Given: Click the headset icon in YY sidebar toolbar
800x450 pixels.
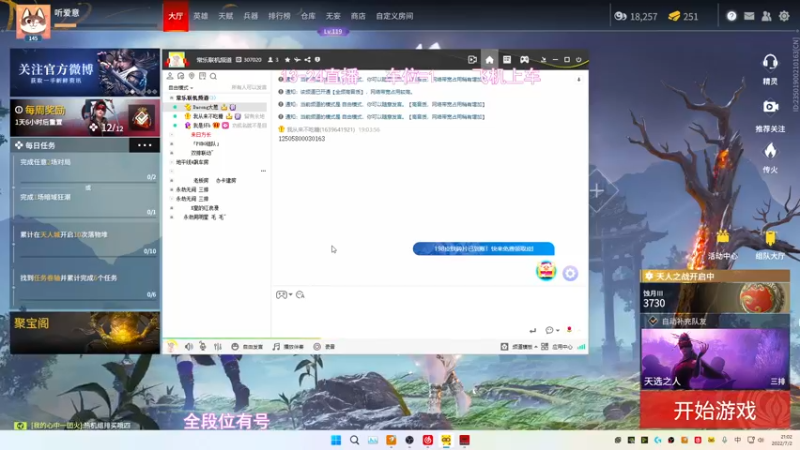Looking at the screenshot, I should pyautogui.click(x=181, y=76).
